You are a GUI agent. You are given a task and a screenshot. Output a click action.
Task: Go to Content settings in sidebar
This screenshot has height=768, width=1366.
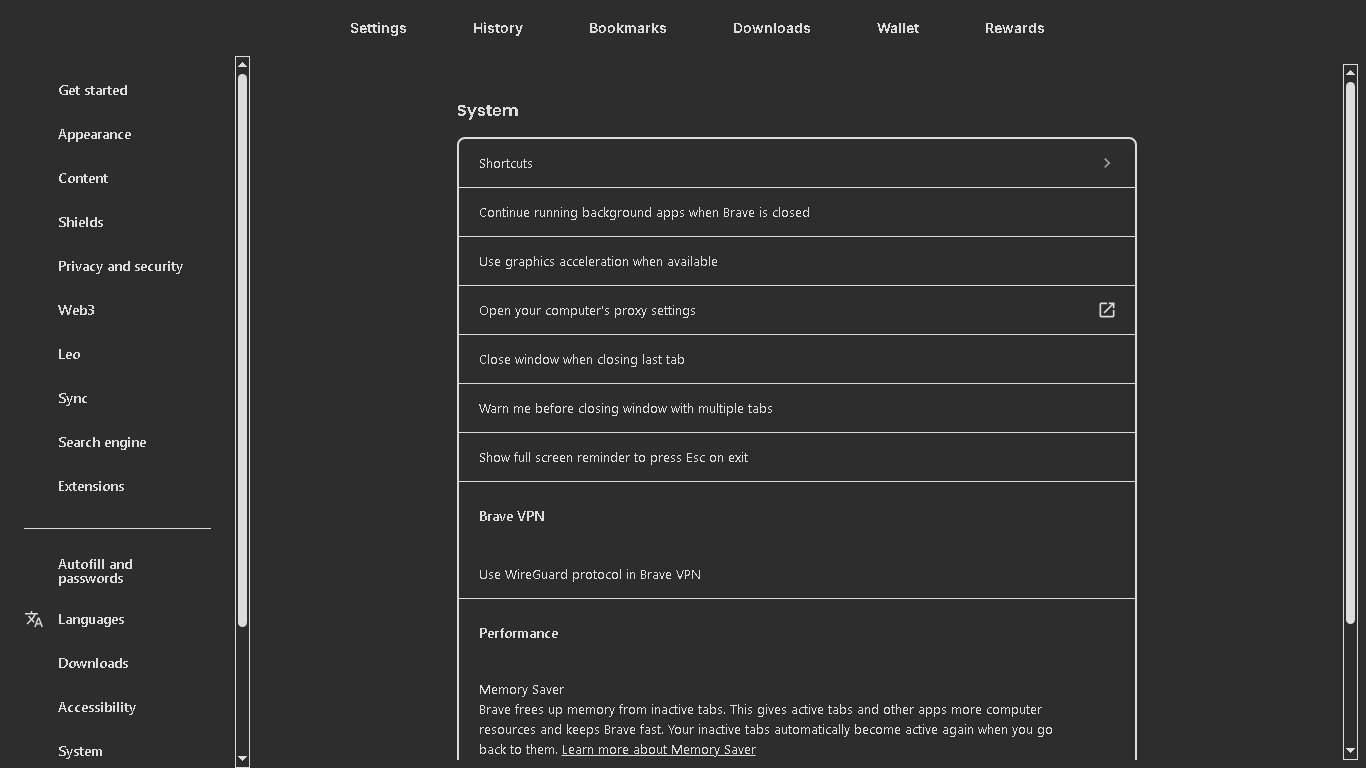tap(83, 178)
